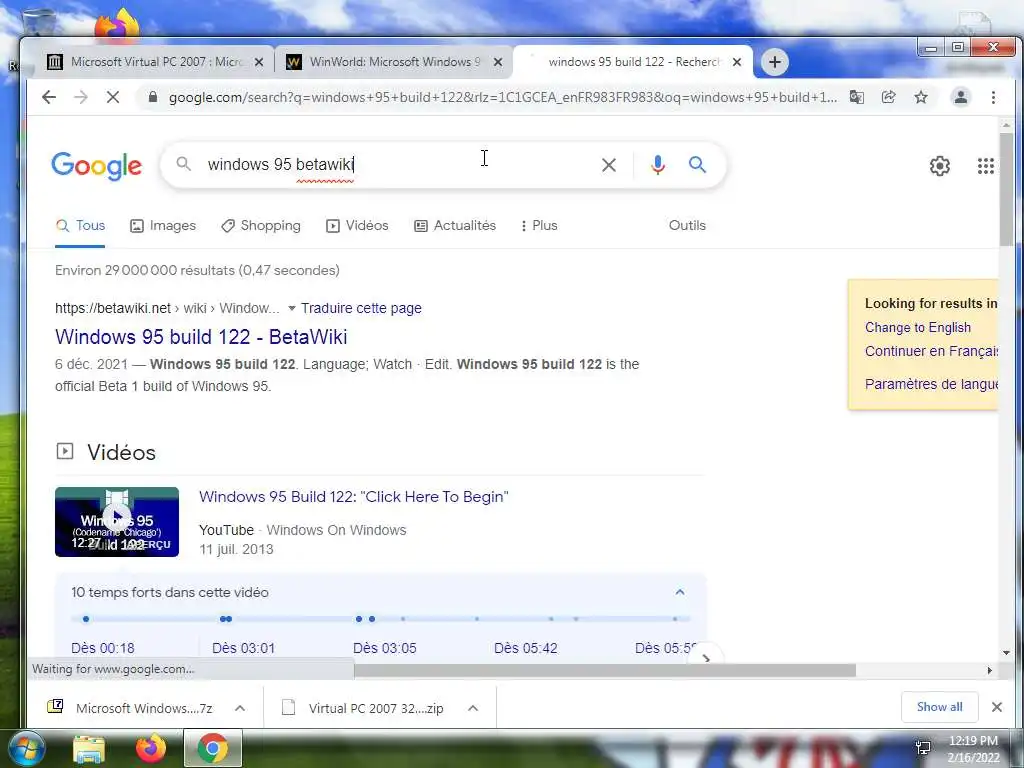Open the Outils search tools

(687, 225)
